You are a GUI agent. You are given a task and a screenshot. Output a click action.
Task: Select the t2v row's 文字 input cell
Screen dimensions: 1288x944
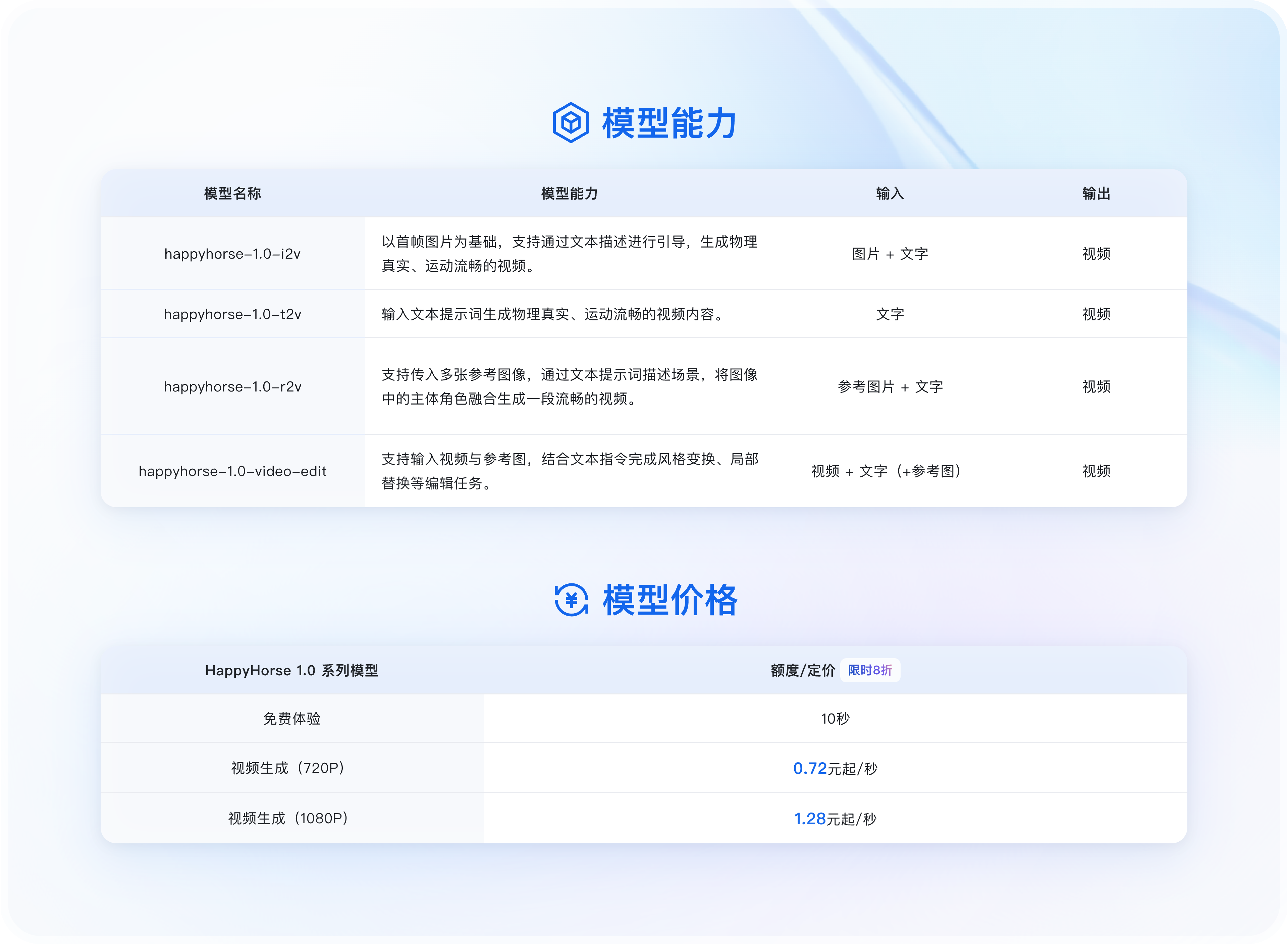coord(890,314)
